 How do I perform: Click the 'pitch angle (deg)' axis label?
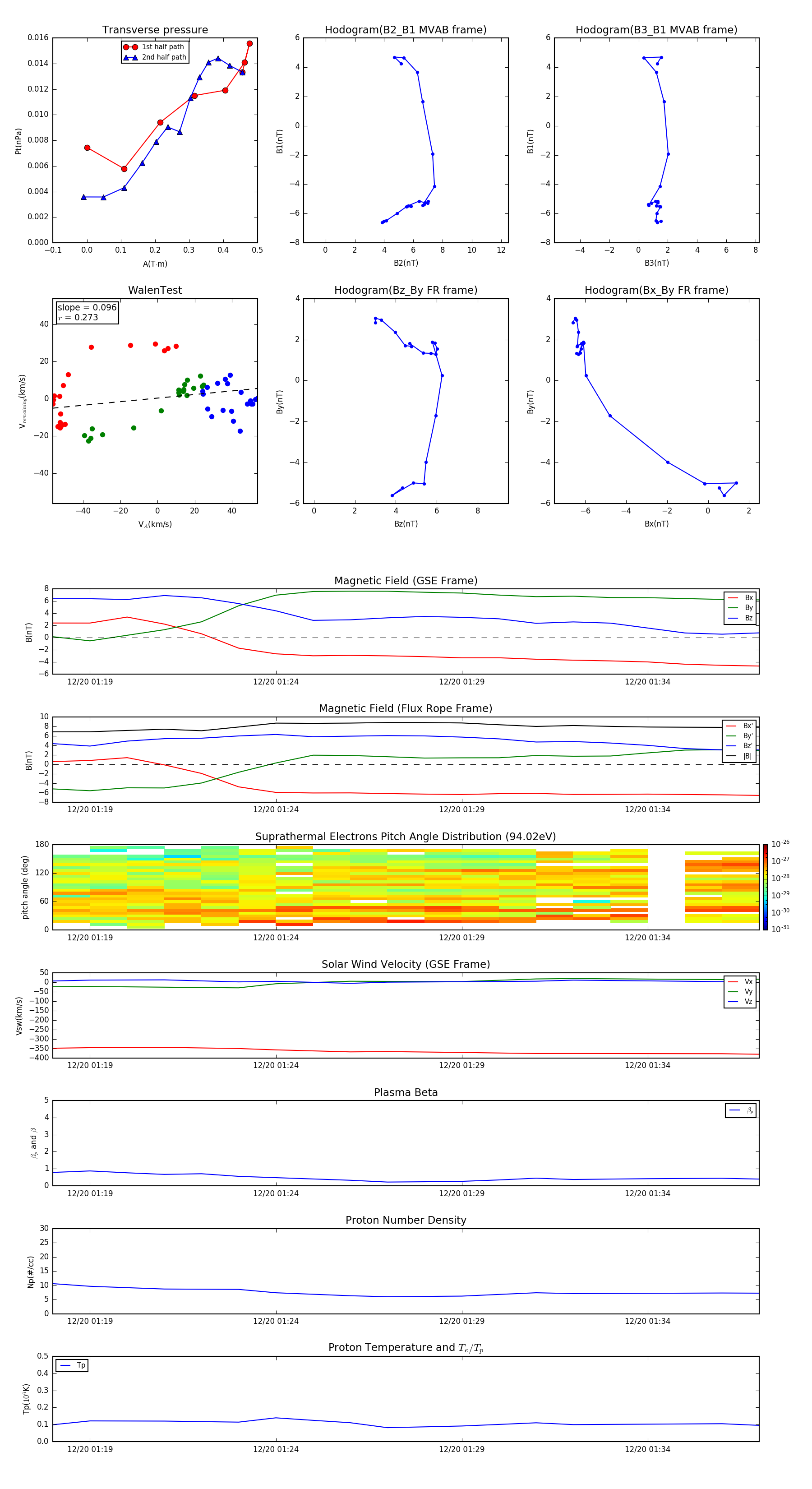tap(25, 887)
